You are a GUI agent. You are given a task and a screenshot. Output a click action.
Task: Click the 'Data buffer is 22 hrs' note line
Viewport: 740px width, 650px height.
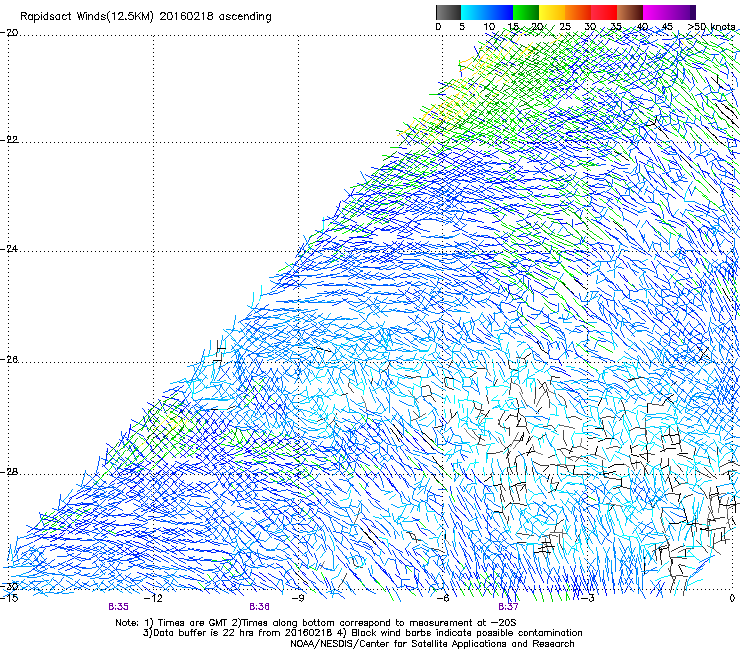click(362, 633)
